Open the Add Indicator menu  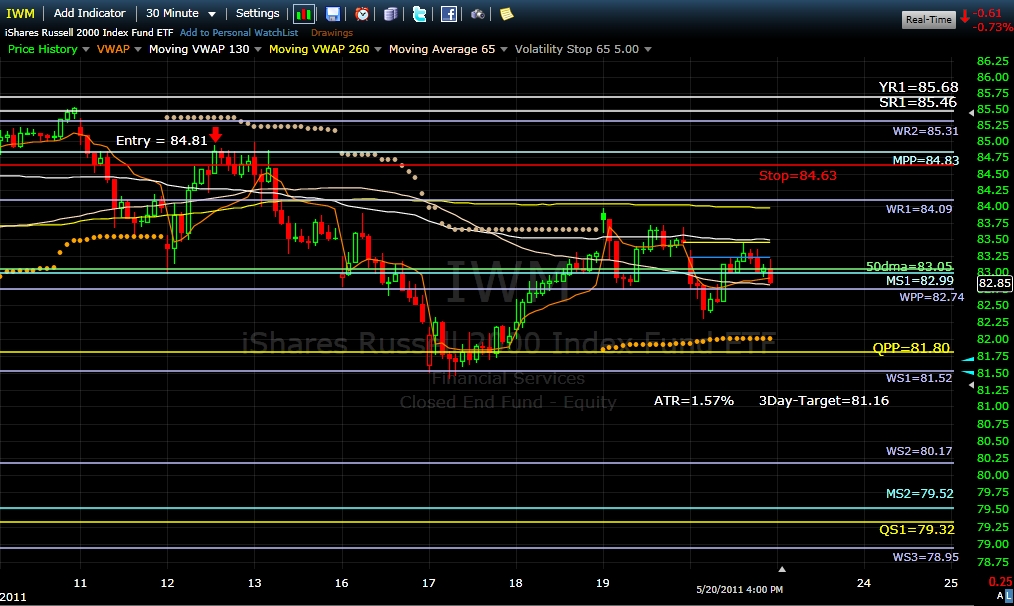[x=89, y=13]
